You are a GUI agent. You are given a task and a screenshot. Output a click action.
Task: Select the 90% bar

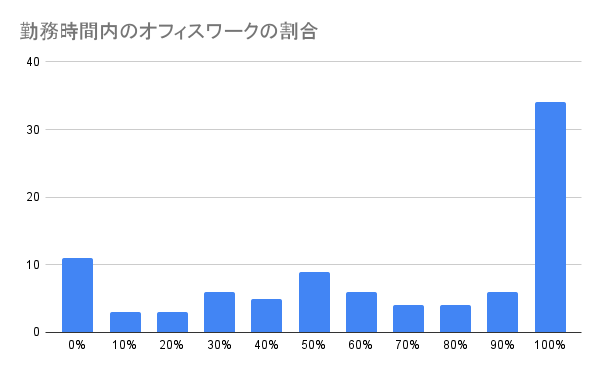(502, 312)
